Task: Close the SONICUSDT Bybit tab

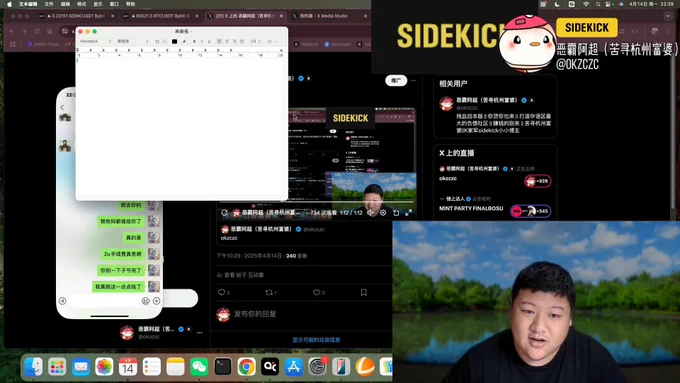Action: (113, 16)
